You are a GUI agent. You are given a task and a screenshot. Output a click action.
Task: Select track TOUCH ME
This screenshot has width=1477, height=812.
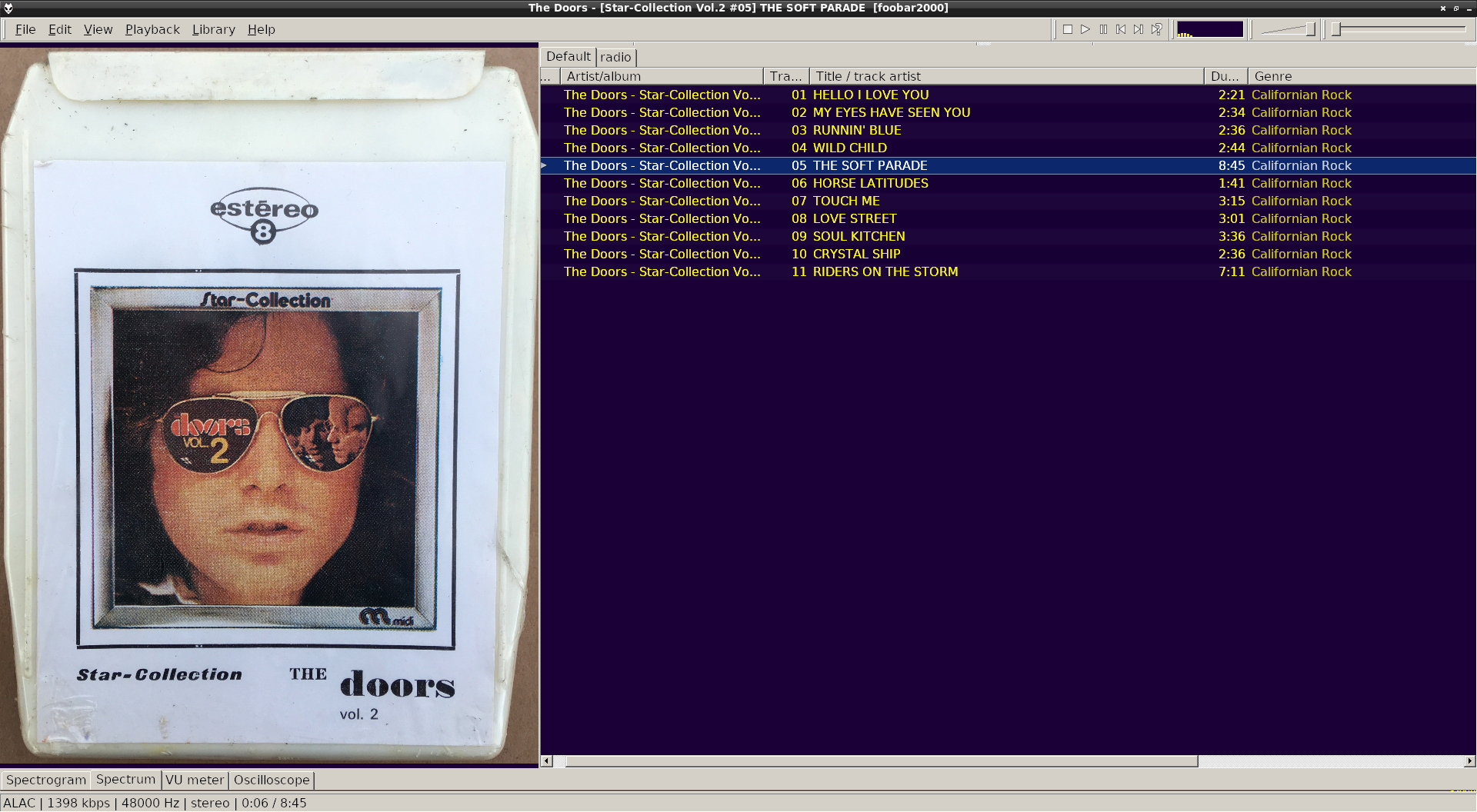click(x=1008, y=201)
